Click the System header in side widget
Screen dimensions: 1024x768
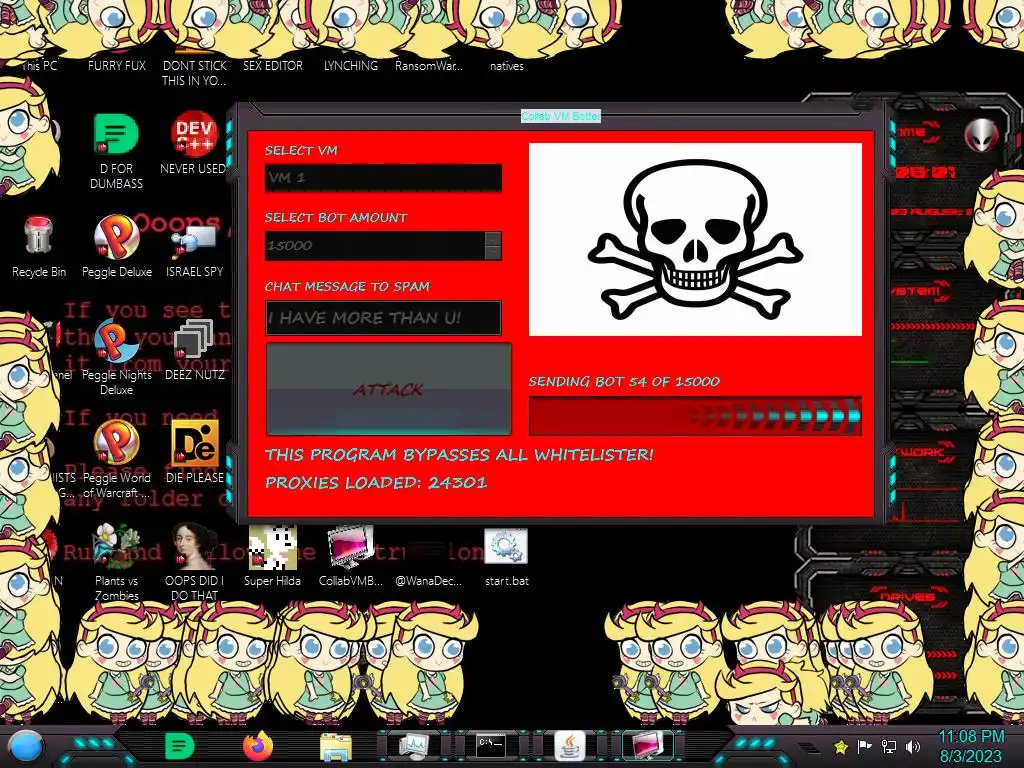[x=921, y=291]
